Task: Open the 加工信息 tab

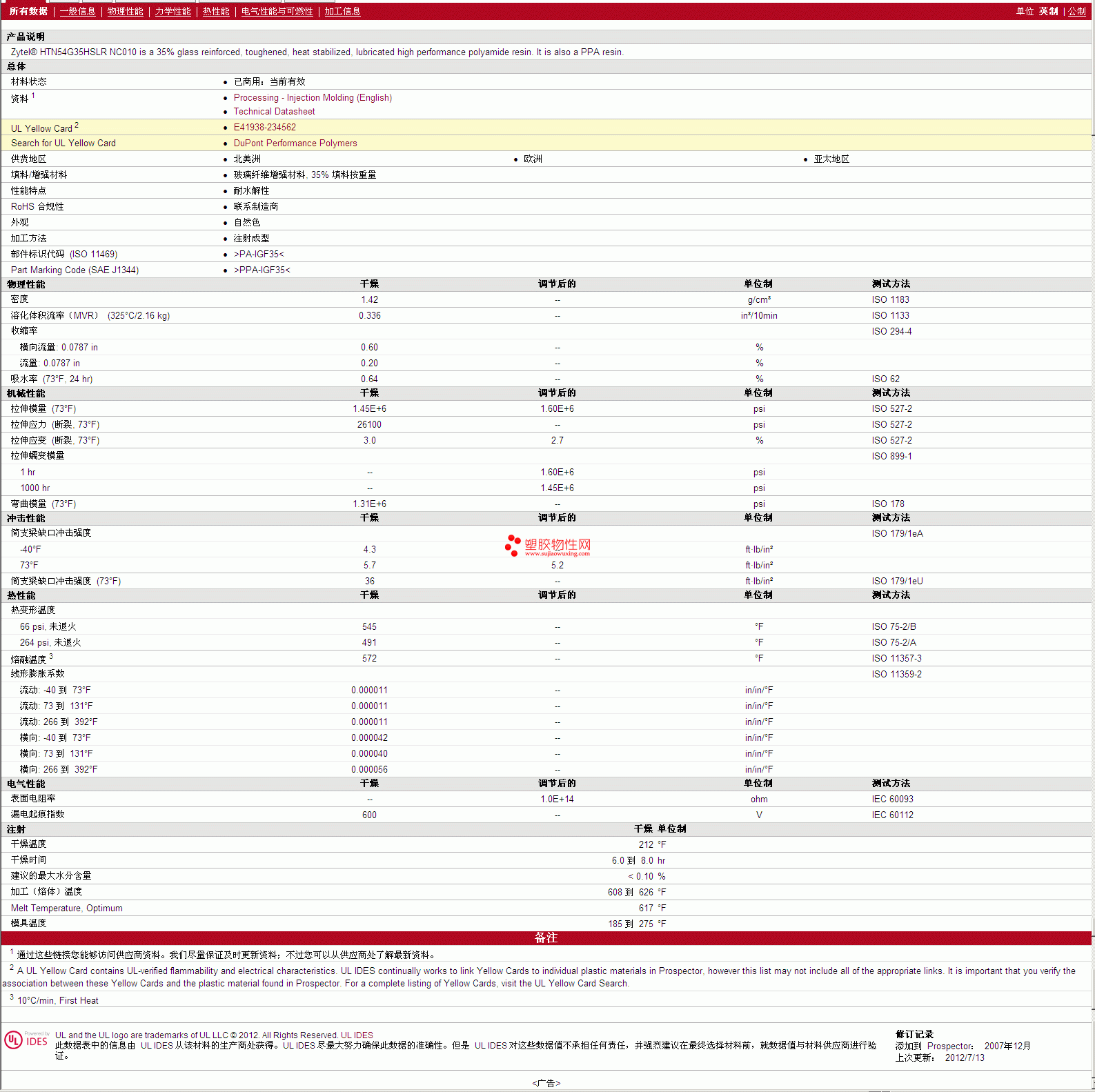Action: coord(342,11)
